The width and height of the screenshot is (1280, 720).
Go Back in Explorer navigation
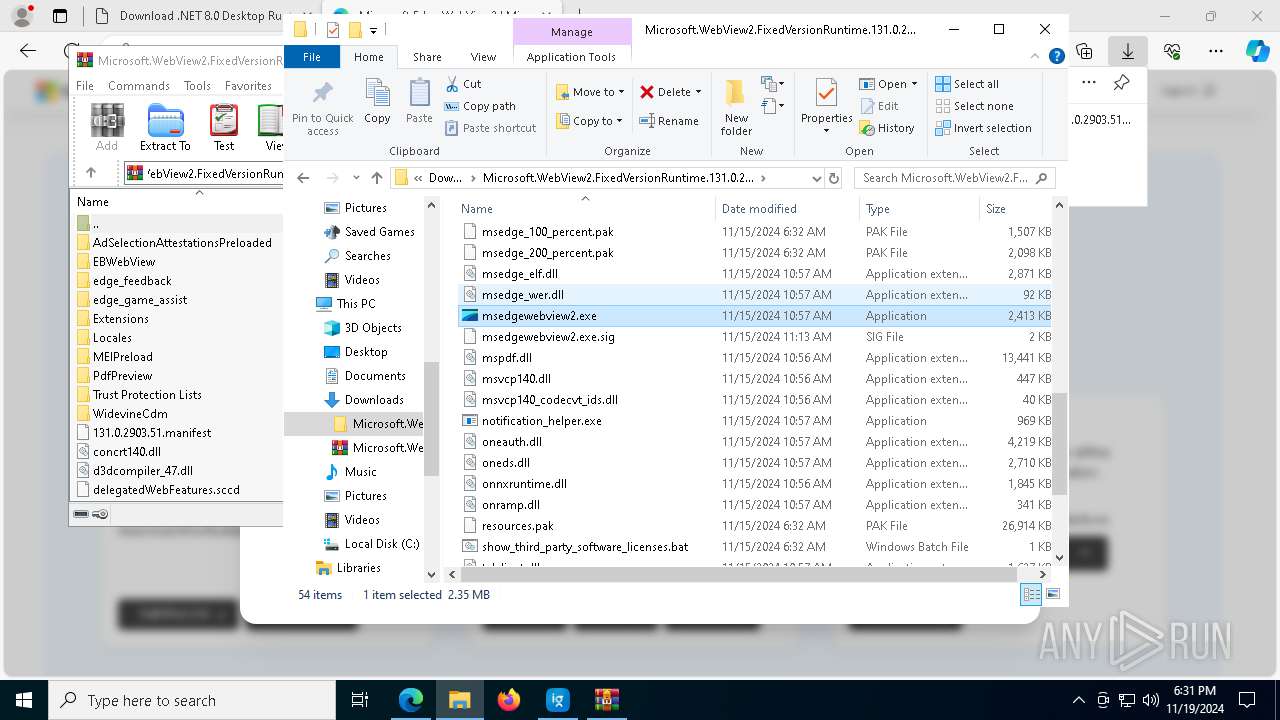pyautogui.click(x=303, y=178)
